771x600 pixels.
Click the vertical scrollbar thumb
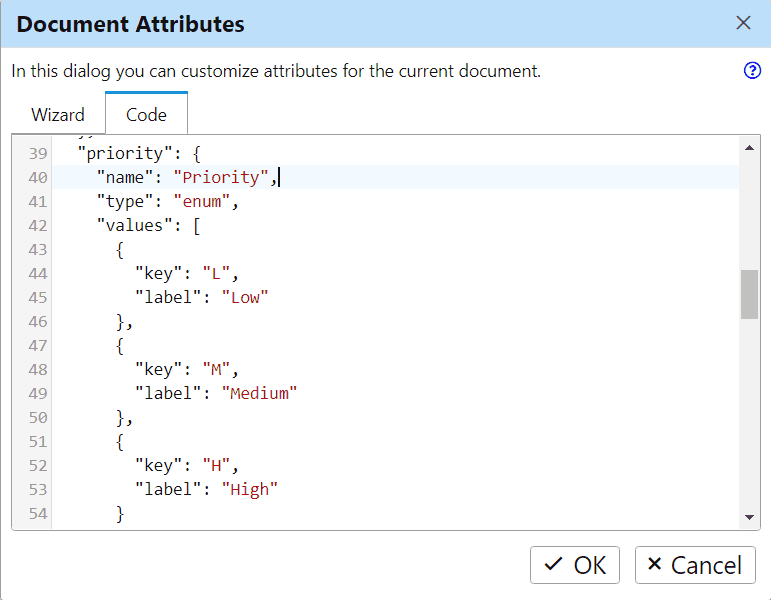(x=749, y=294)
